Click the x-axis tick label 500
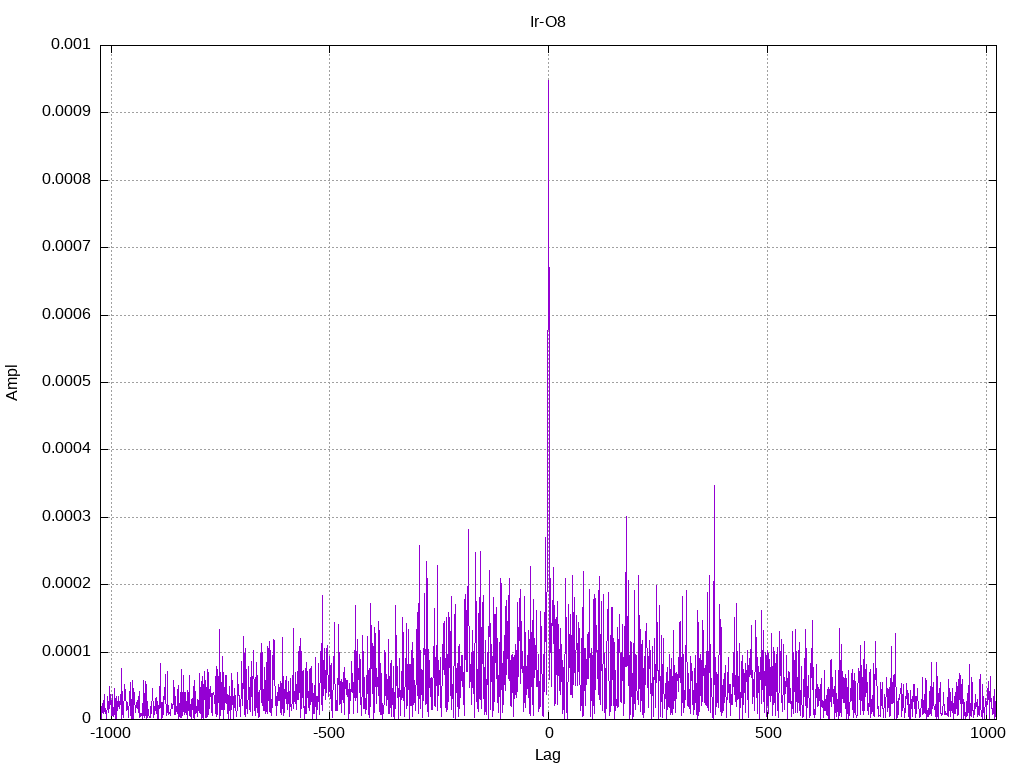This screenshot has height=768, width=1024. click(768, 733)
